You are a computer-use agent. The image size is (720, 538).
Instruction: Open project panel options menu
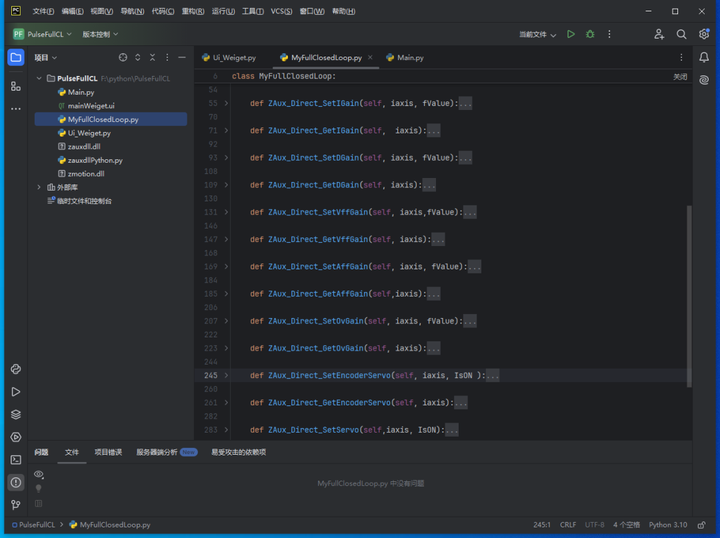click(x=167, y=57)
